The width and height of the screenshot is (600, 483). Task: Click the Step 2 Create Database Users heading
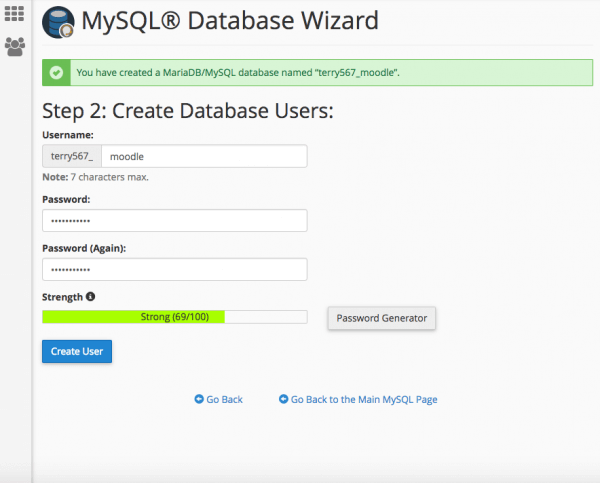point(188,111)
